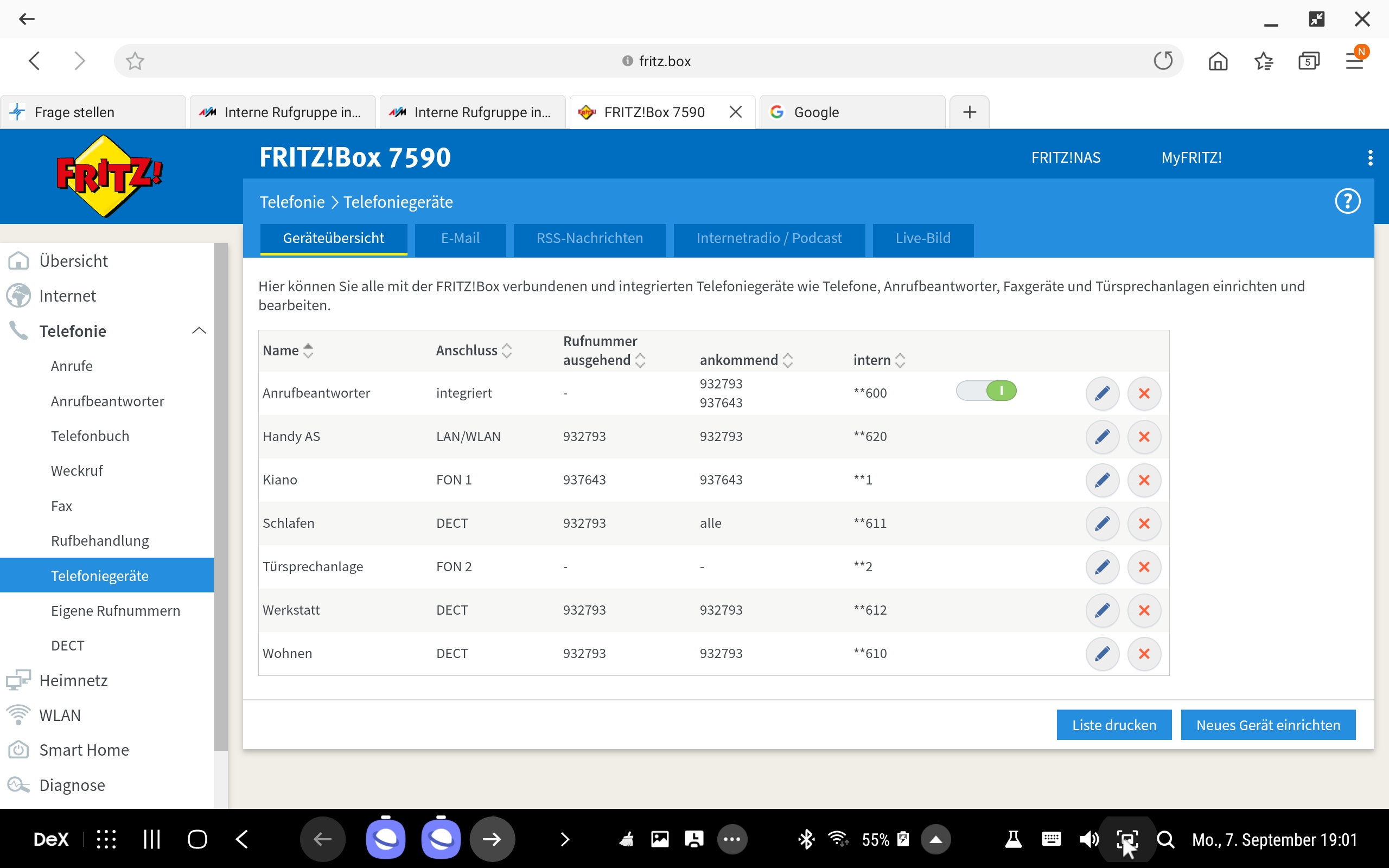The width and height of the screenshot is (1389, 868).
Task: Open the help question mark icon
Action: coord(1347,201)
